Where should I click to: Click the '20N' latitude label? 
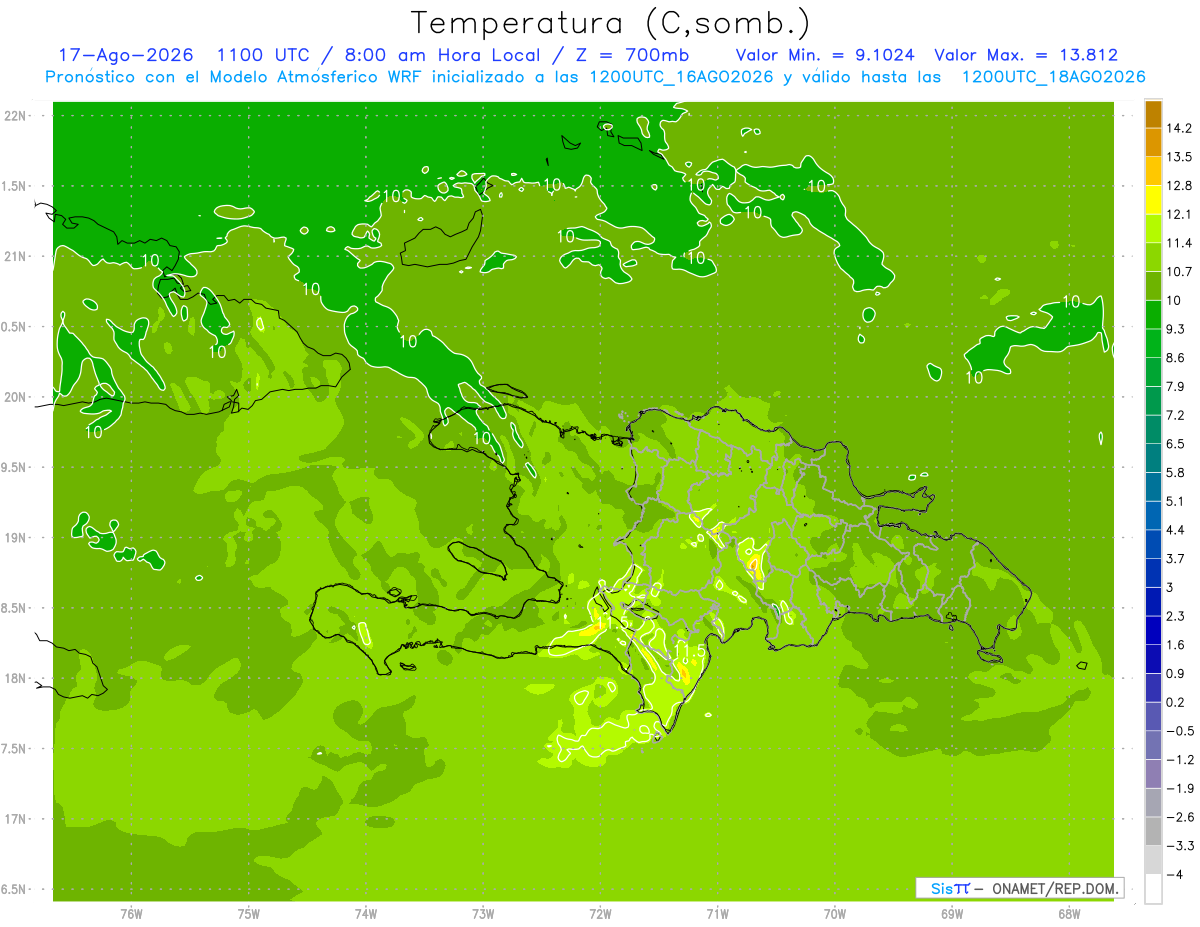tap(16, 397)
